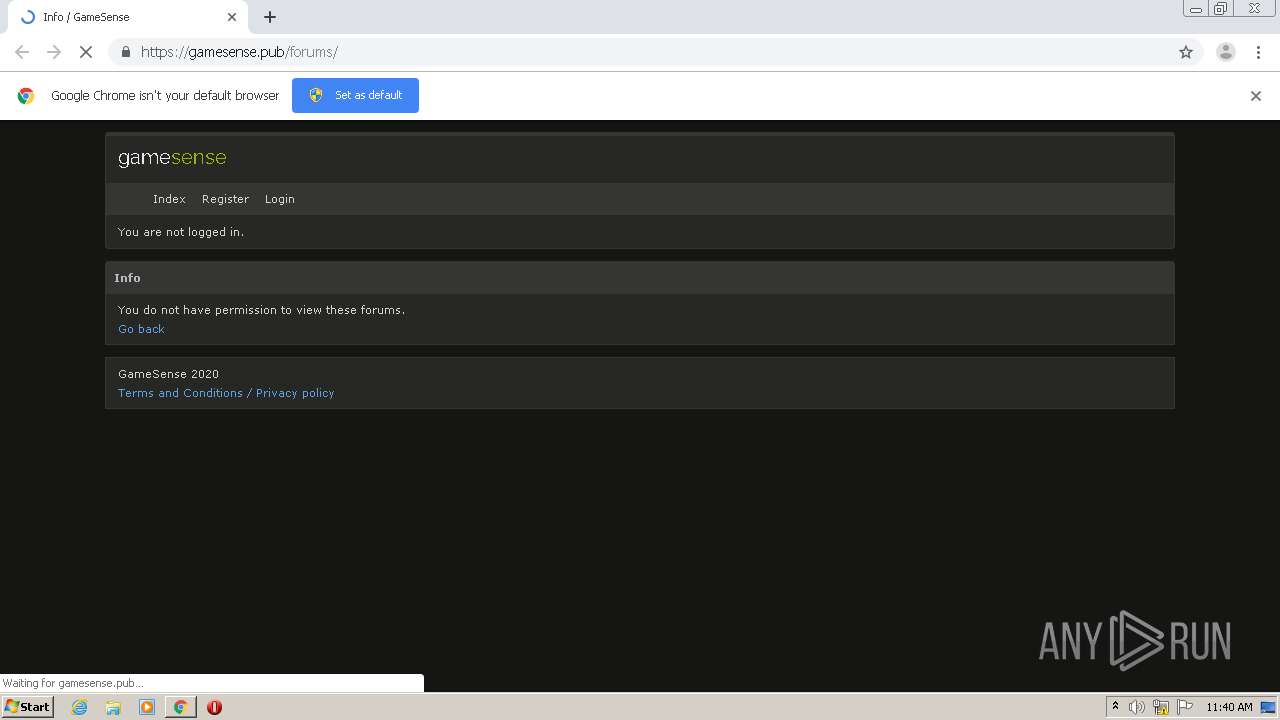The width and height of the screenshot is (1280, 720).
Task: Click the 11:40 AM clock
Action: tap(1229, 707)
